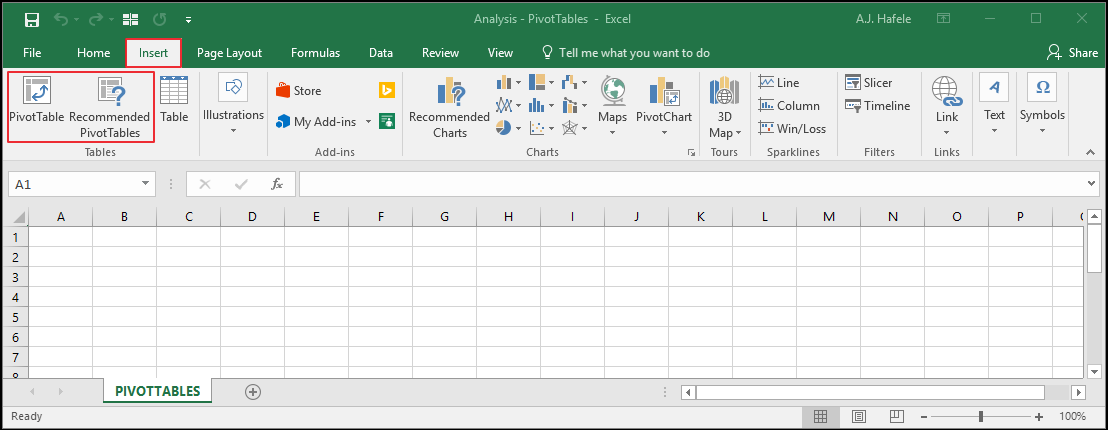Click the zoom slider handle
This screenshot has width=1108, height=430.
pos(980,417)
